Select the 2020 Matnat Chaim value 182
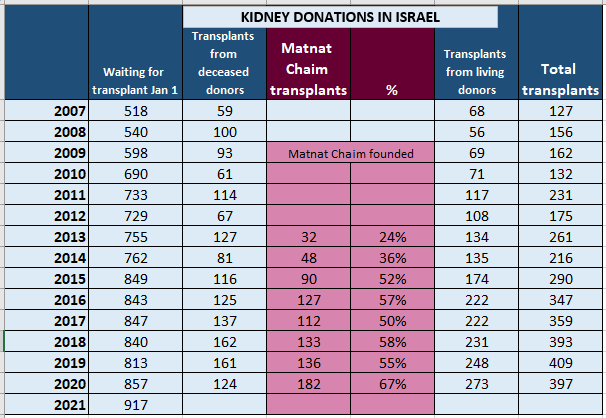This screenshot has height=418, width=606. (x=309, y=385)
